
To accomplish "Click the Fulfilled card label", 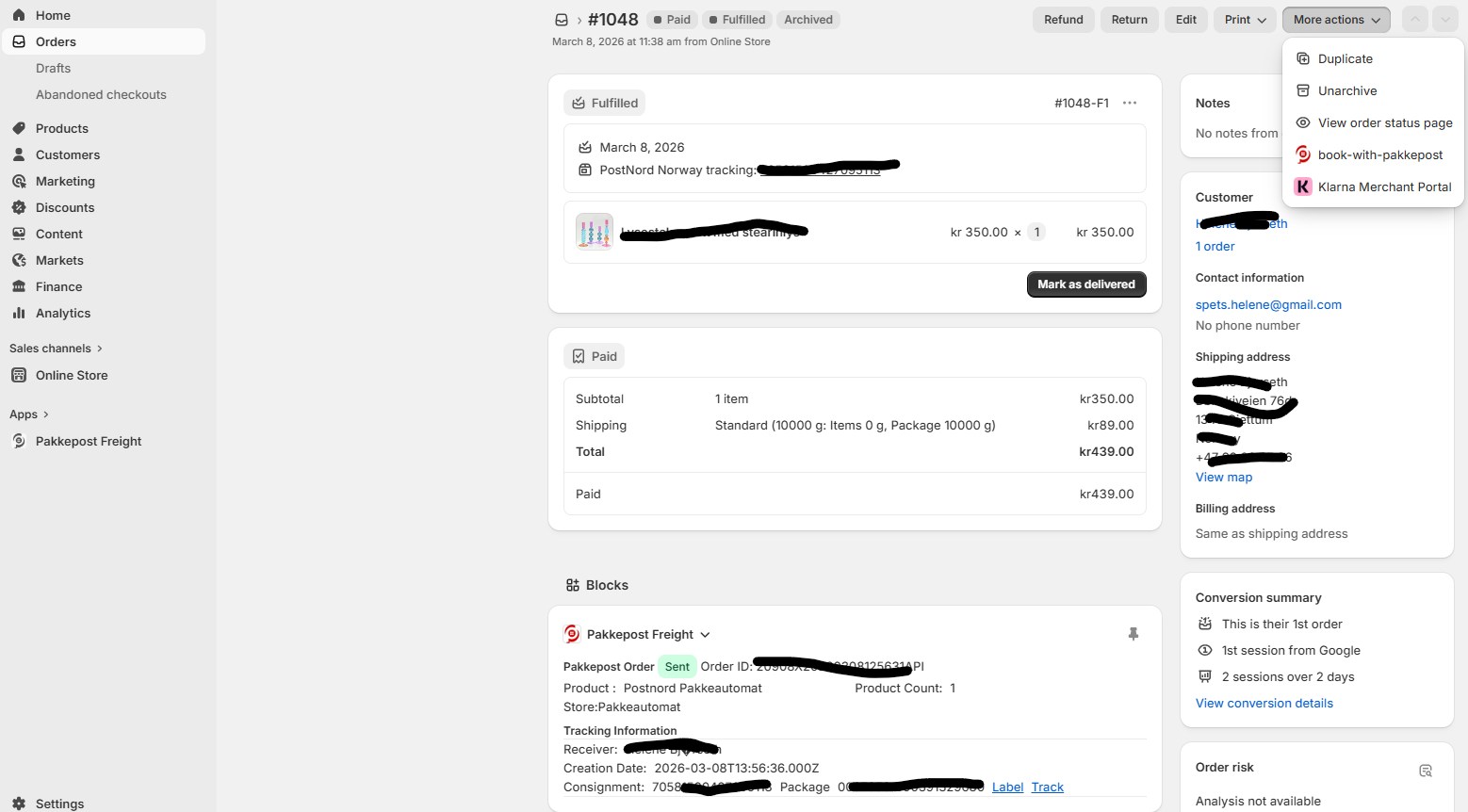I will click(x=605, y=103).
